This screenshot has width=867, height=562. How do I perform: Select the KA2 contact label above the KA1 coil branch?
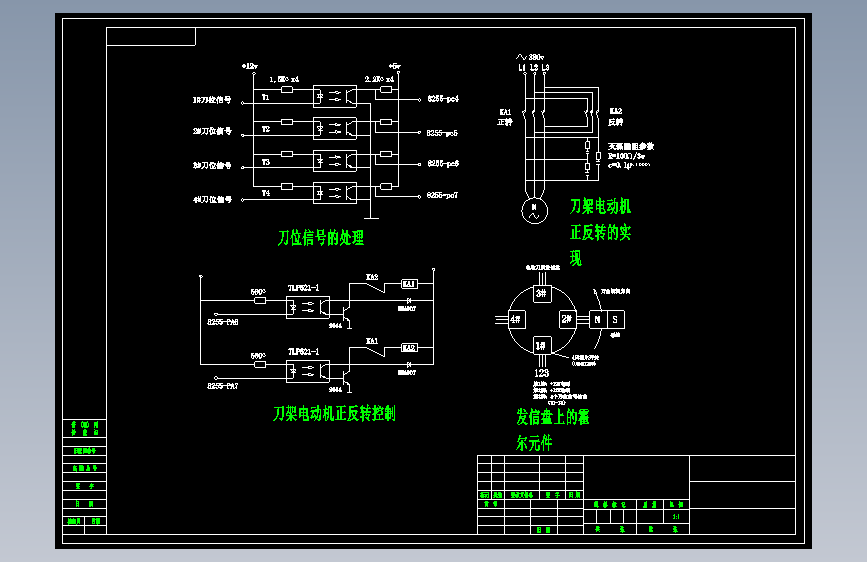372,277
